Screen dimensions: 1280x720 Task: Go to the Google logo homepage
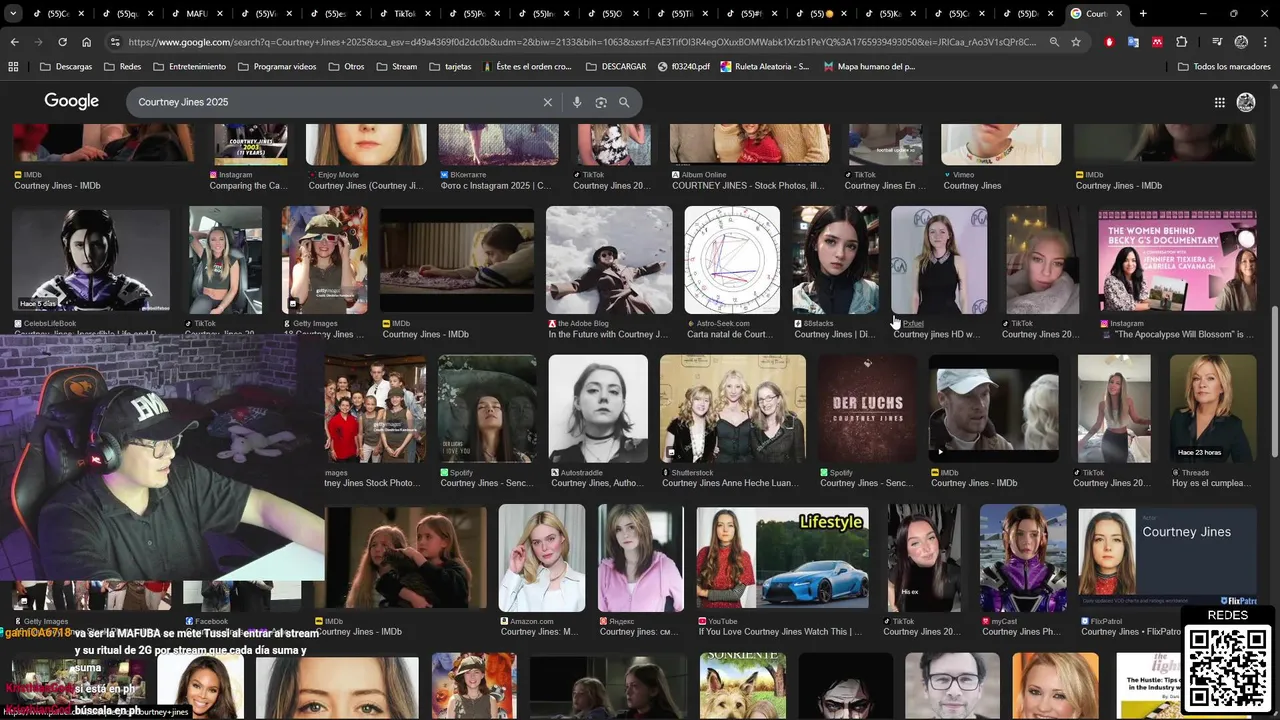click(71, 101)
